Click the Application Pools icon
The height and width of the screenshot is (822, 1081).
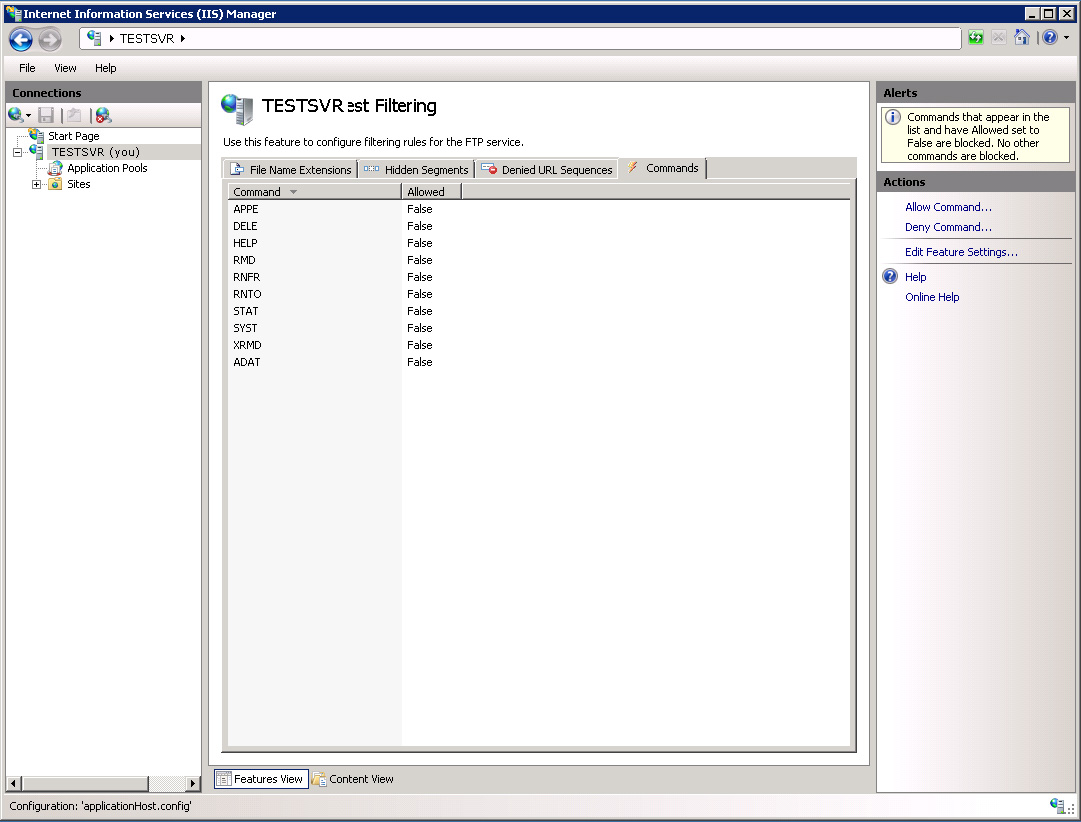pos(55,168)
